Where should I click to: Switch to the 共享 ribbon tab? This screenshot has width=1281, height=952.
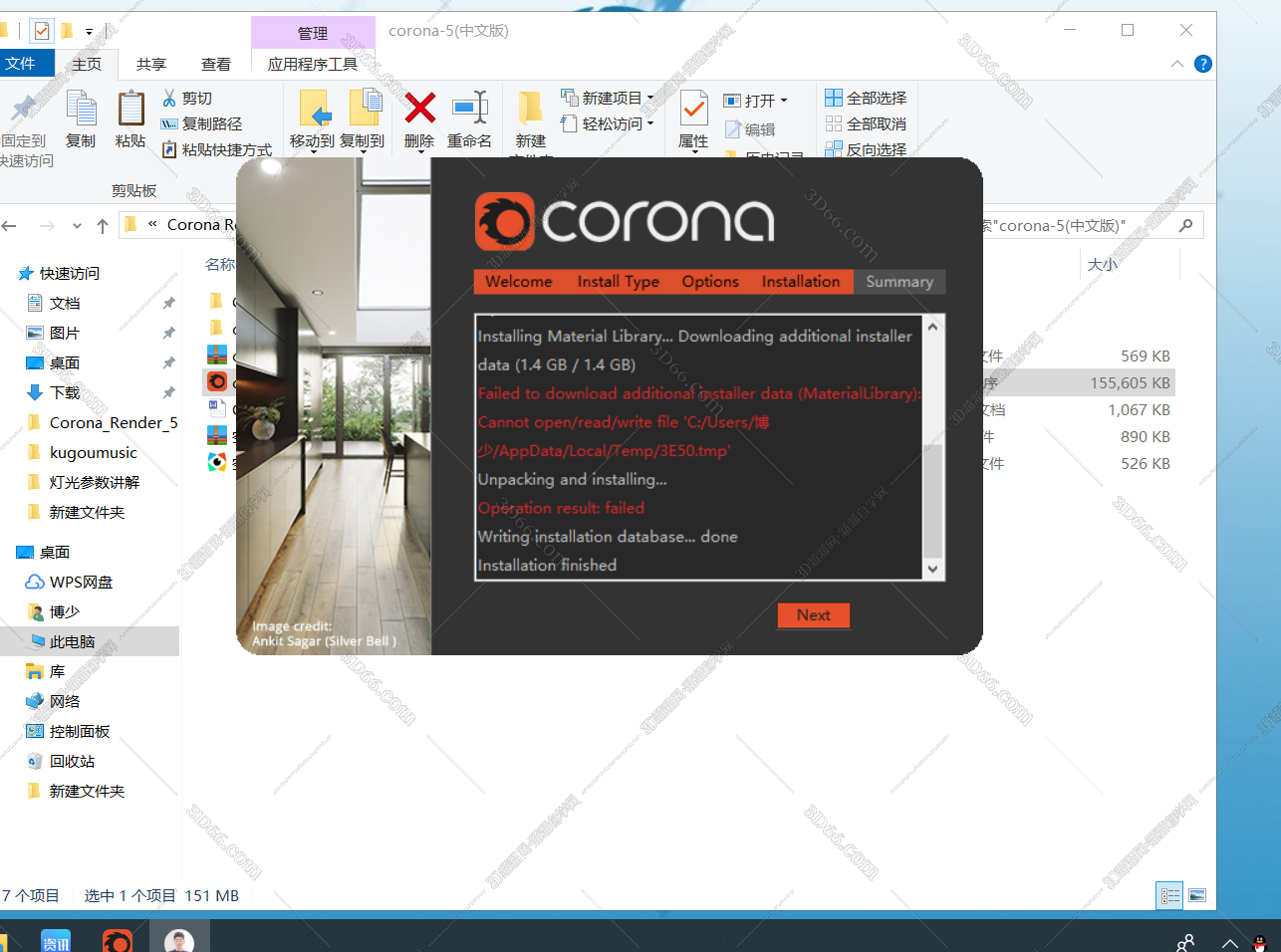point(151,64)
